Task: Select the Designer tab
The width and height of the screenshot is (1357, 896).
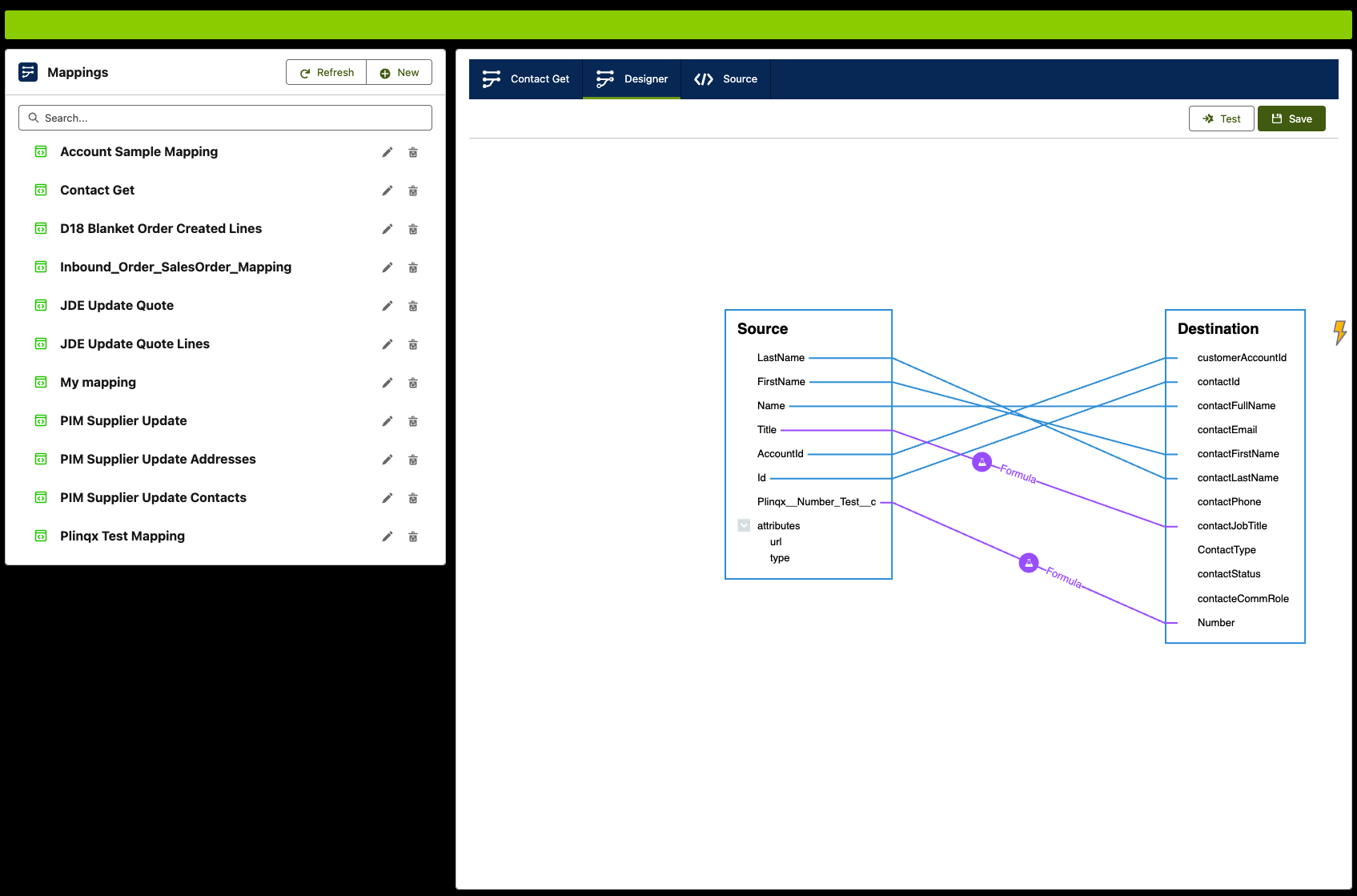Action: (632, 79)
